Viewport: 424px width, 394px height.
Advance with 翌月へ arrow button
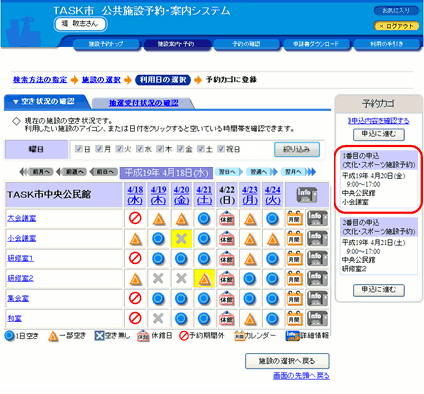click(298, 172)
